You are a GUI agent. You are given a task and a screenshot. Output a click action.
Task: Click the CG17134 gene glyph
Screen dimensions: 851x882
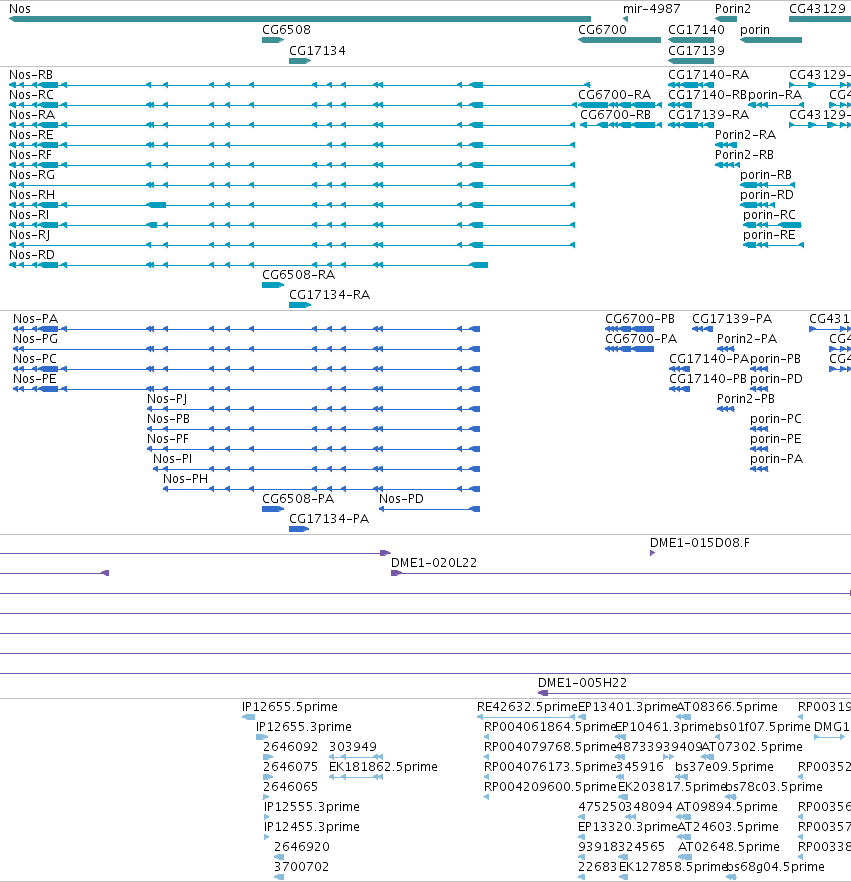300,61
